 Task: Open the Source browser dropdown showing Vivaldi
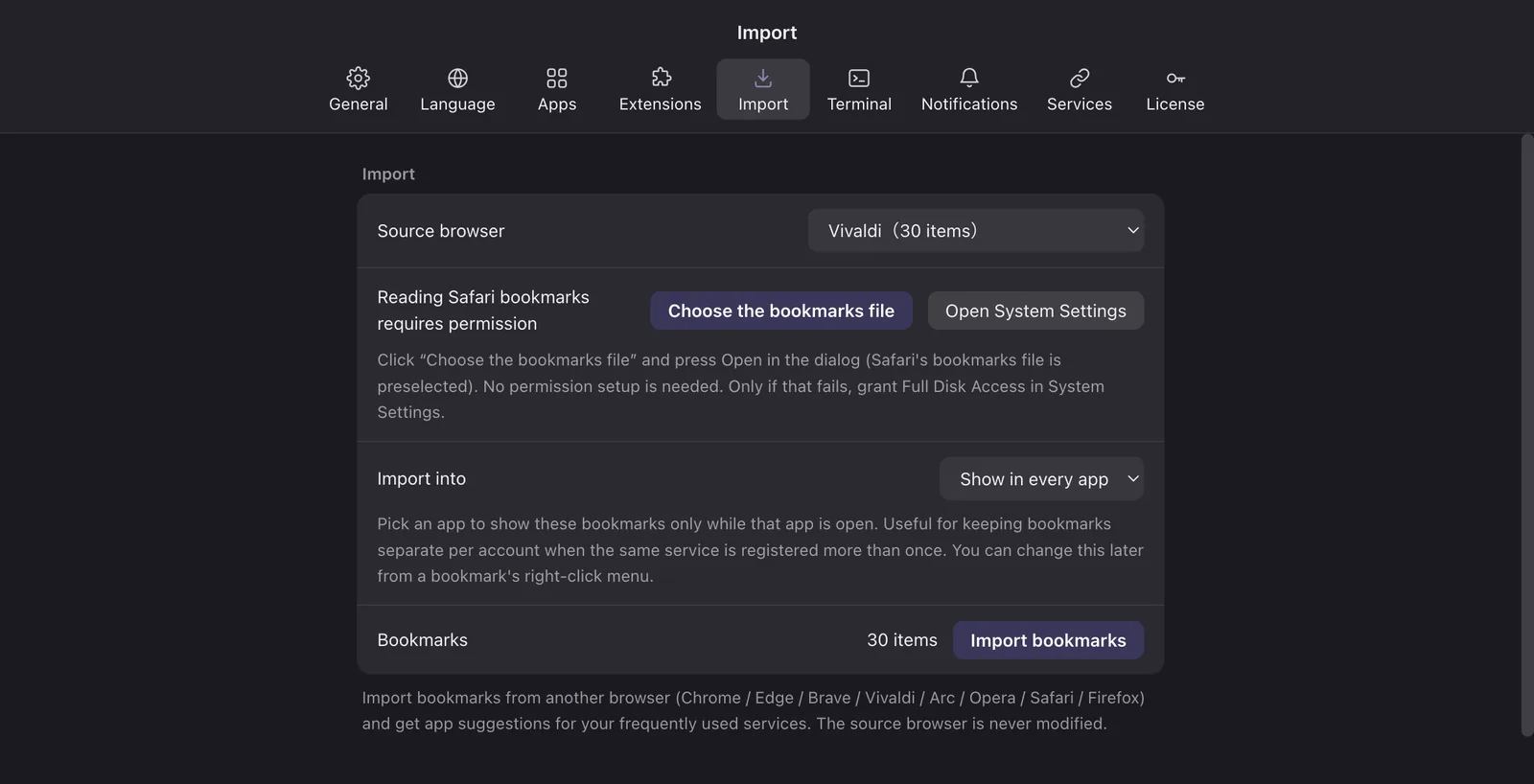pos(976,231)
